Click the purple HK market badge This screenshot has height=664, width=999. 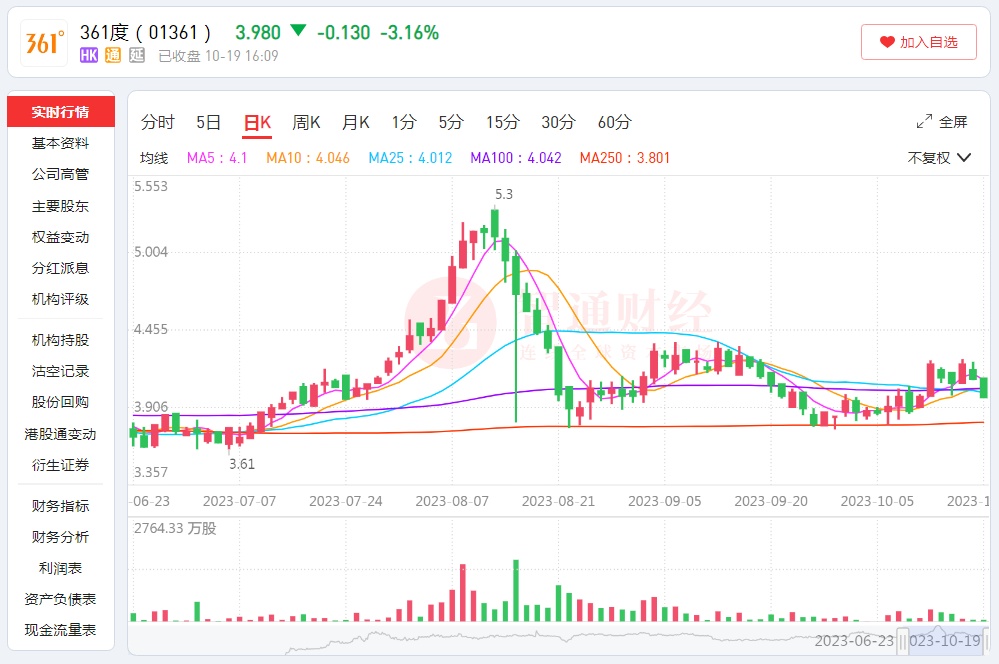click(89, 56)
